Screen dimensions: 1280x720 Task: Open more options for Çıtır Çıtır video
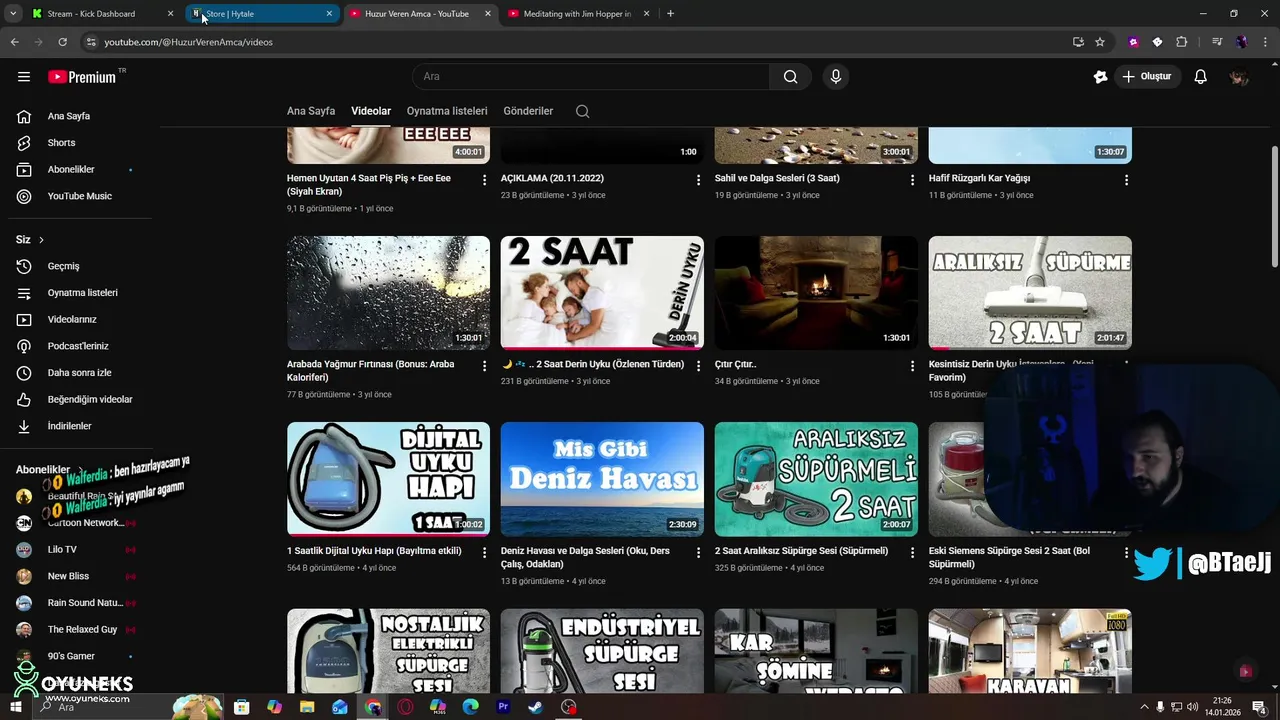(x=912, y=366)
